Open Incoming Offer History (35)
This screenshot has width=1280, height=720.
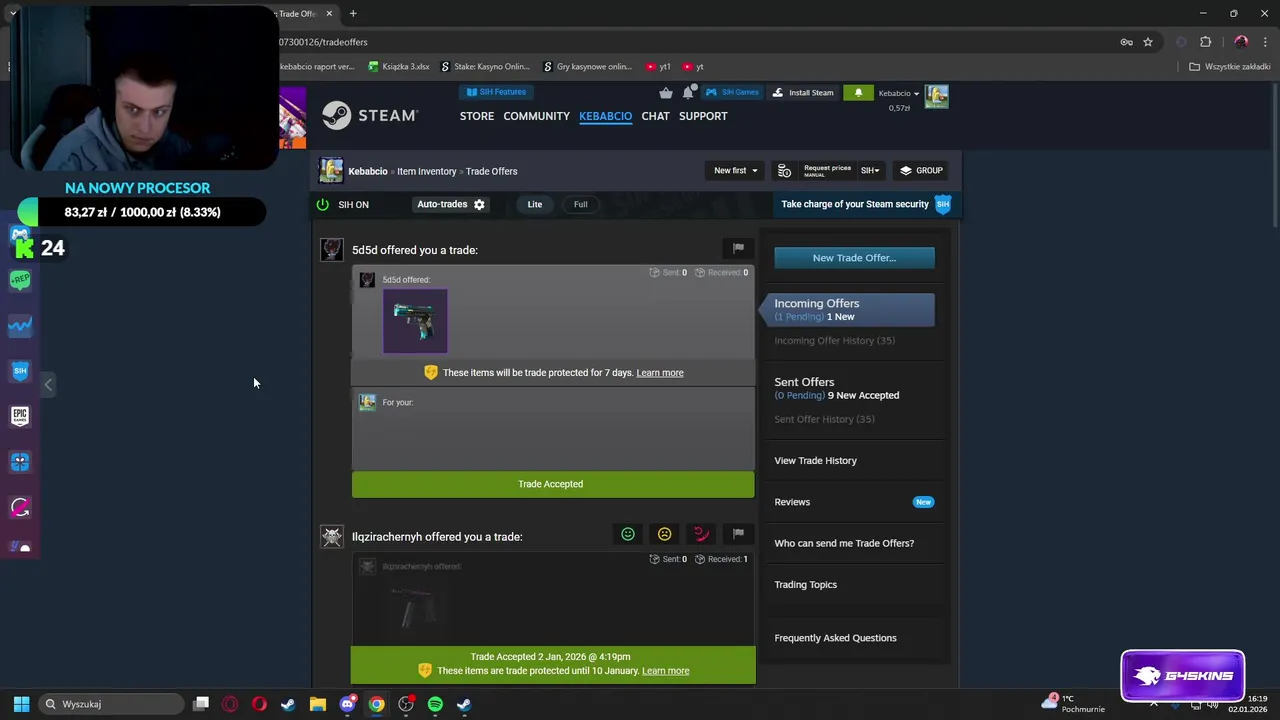[x=834, y=341]
